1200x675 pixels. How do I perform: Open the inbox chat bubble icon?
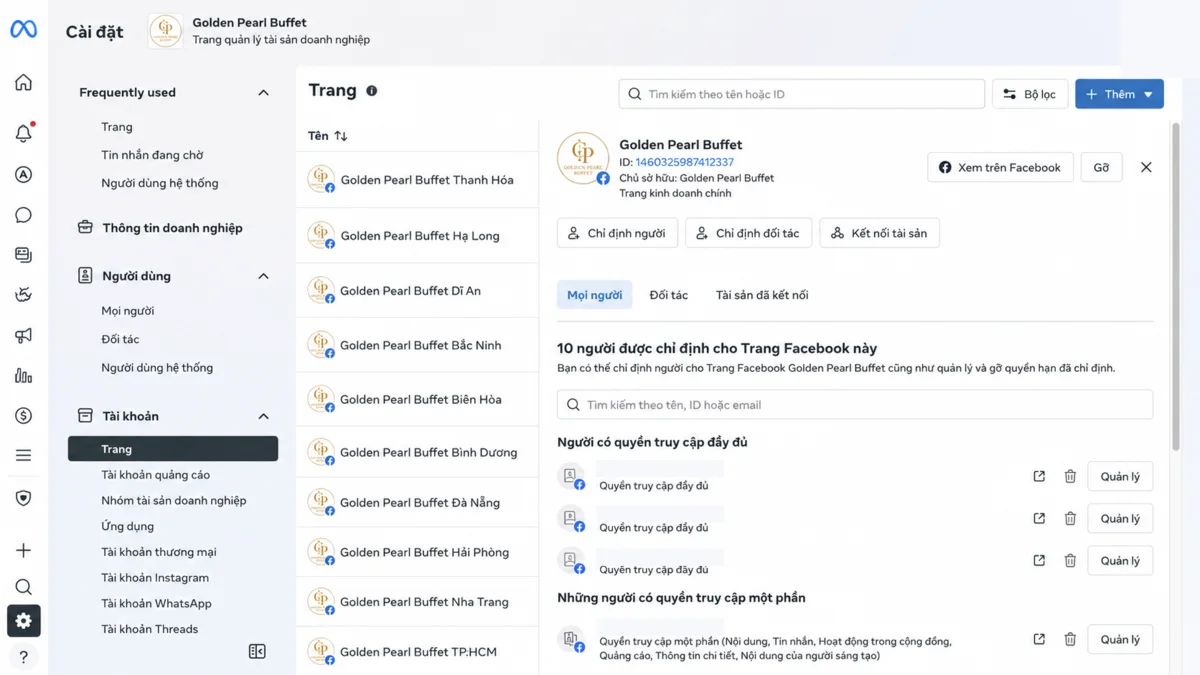pyautogui.click(x=24, y=215)
